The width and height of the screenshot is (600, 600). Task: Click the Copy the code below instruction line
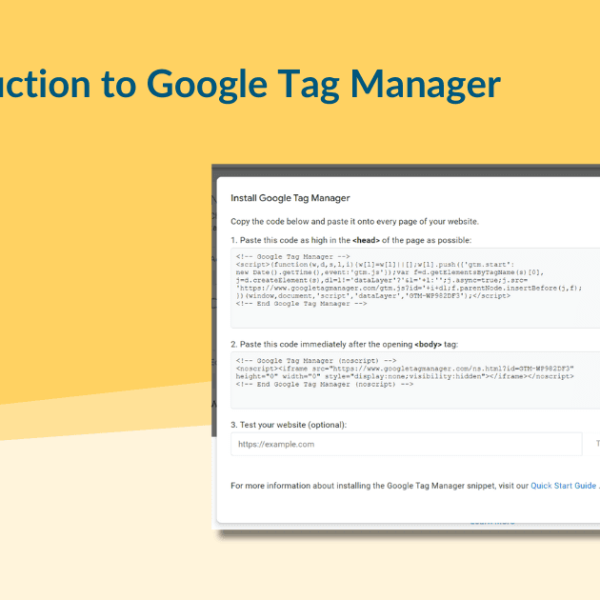354,221
